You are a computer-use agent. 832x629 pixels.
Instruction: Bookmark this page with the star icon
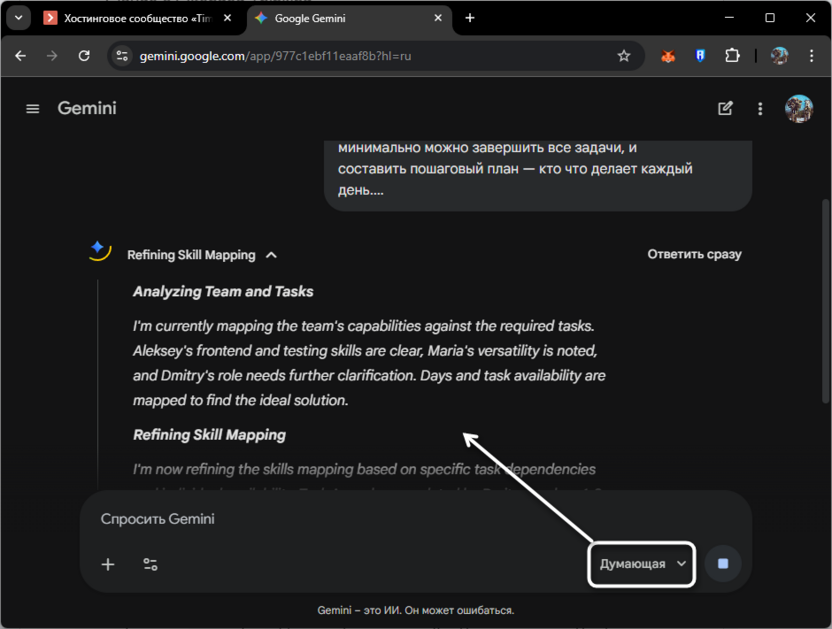point(624,56)
